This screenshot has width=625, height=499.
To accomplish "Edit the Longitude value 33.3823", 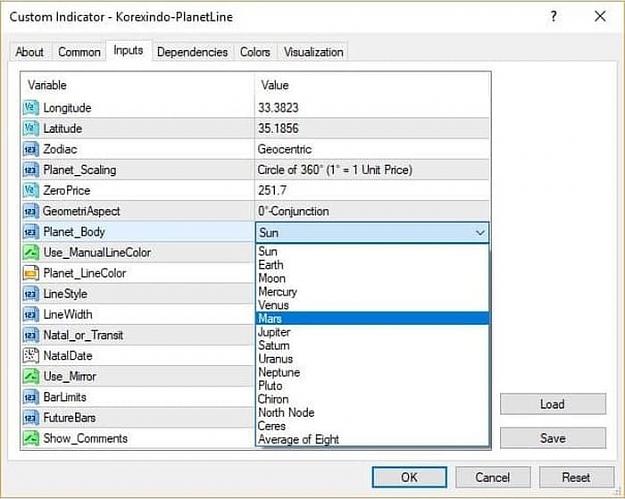I will tap(372, 108).
